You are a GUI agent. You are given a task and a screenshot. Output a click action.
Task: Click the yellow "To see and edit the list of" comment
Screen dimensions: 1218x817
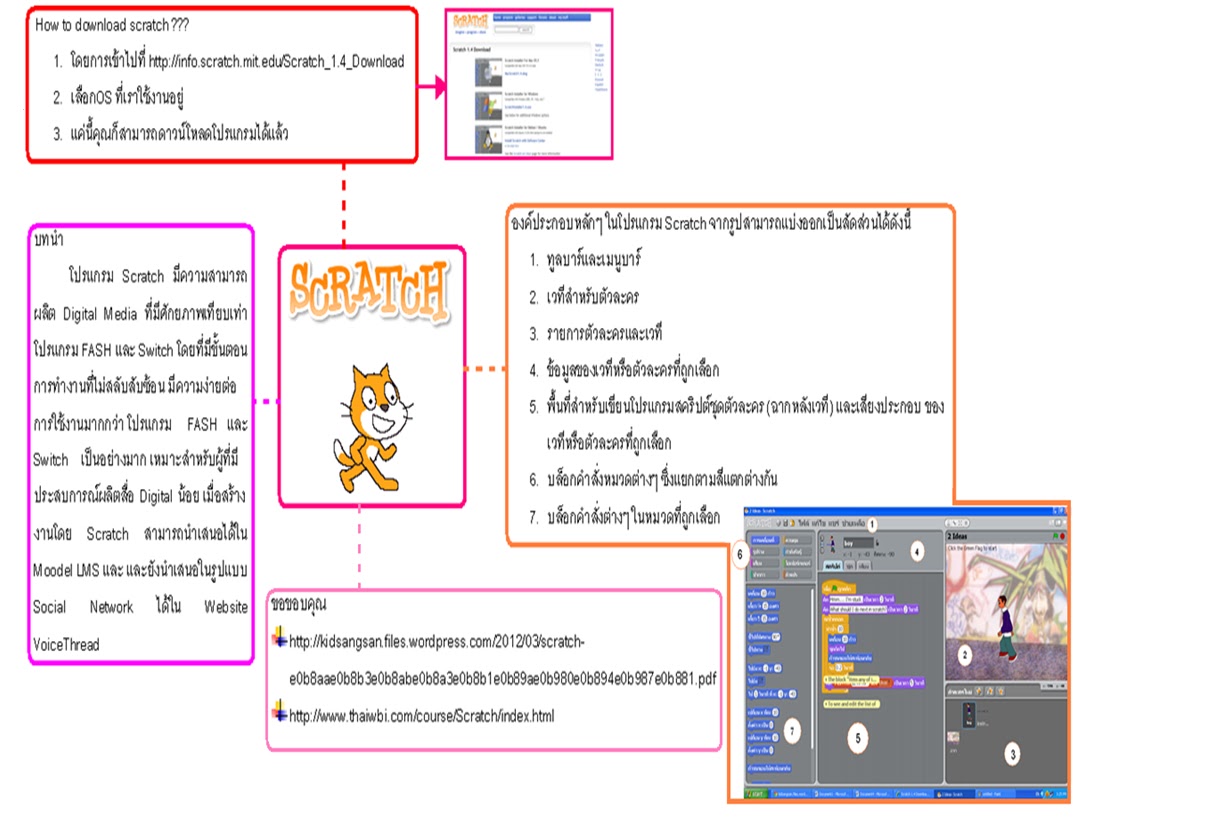pos(851,704)
